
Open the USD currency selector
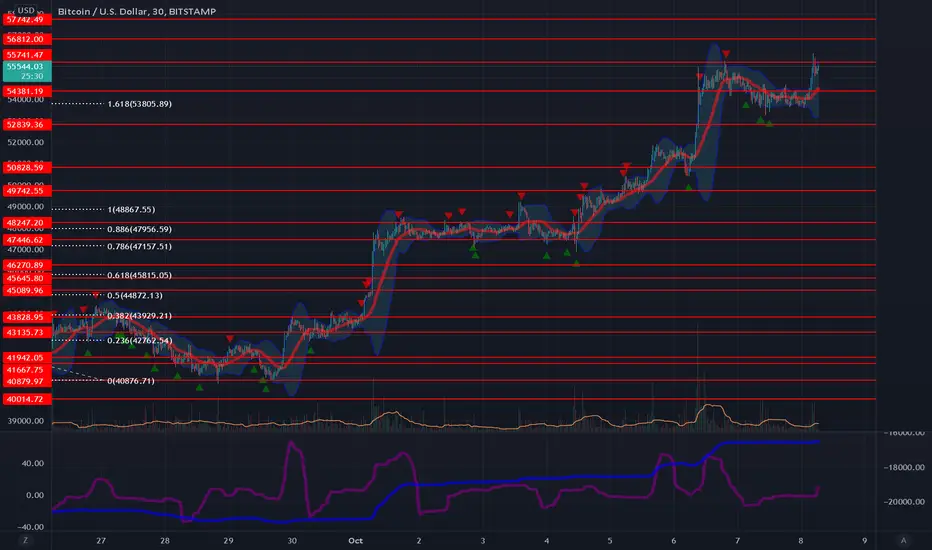(26, 10)
